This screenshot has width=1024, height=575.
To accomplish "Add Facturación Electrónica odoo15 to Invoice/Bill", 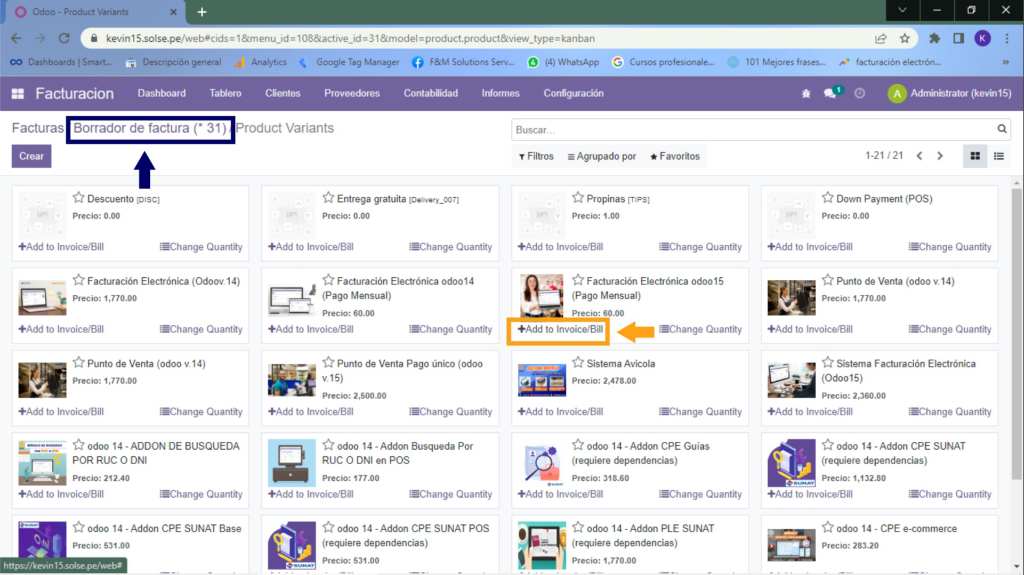I will [x=561, y=329].
